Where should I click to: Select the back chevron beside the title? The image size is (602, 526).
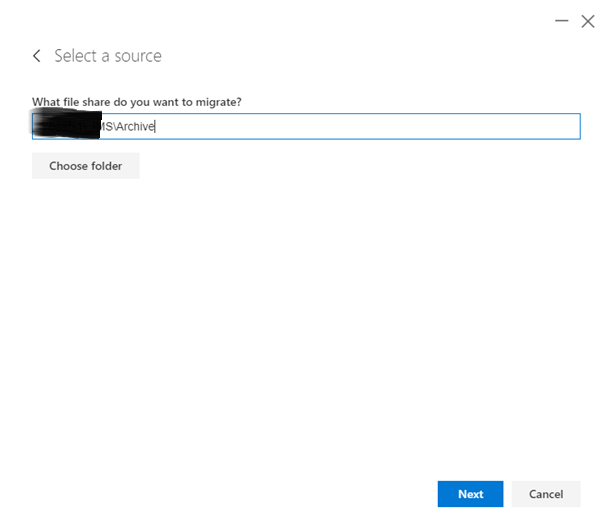[37, 56]
